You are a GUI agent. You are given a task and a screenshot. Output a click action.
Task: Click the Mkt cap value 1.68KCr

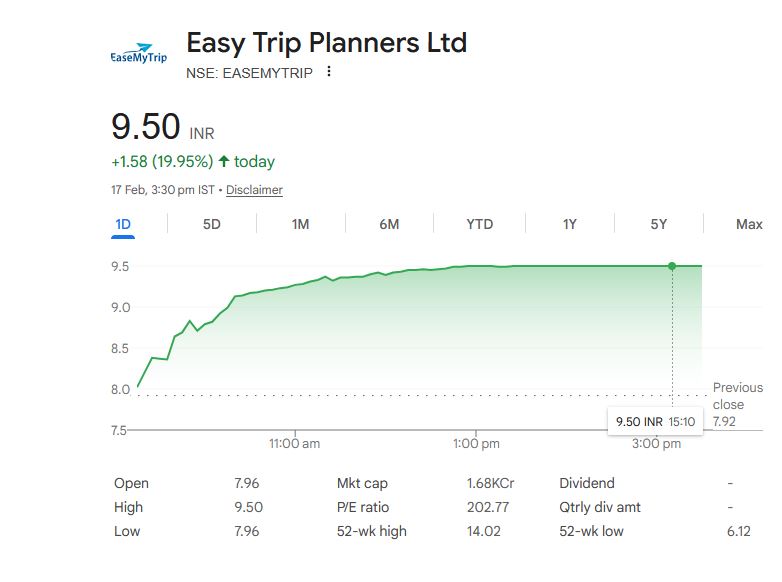tap(490, 483)
